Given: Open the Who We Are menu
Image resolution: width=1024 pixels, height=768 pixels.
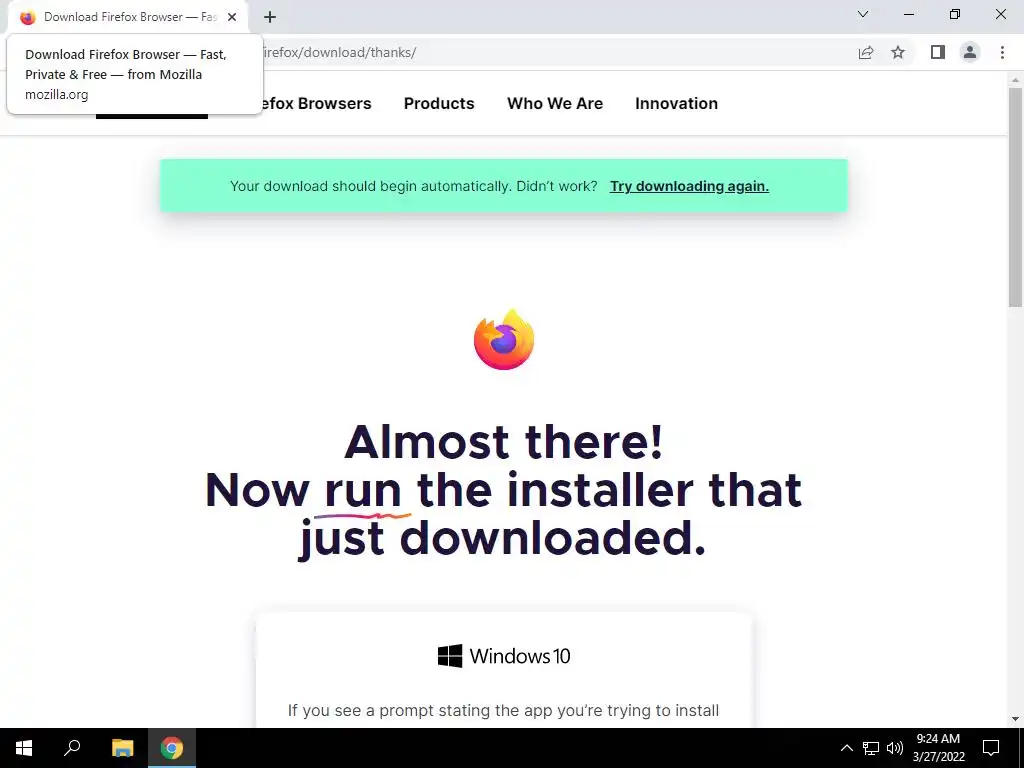Looking at the screenshot, I should pos(554,103).
